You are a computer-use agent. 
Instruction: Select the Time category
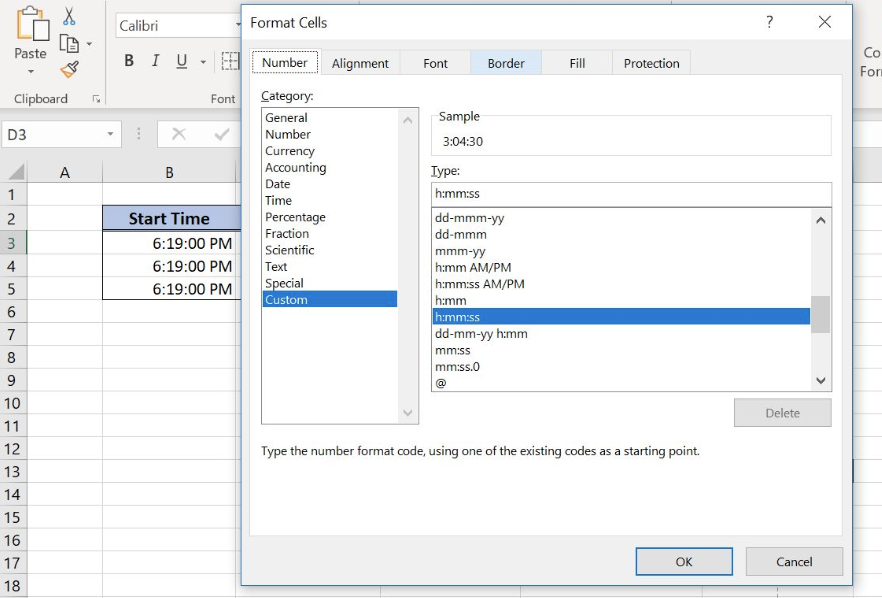[x=279, y=200]
